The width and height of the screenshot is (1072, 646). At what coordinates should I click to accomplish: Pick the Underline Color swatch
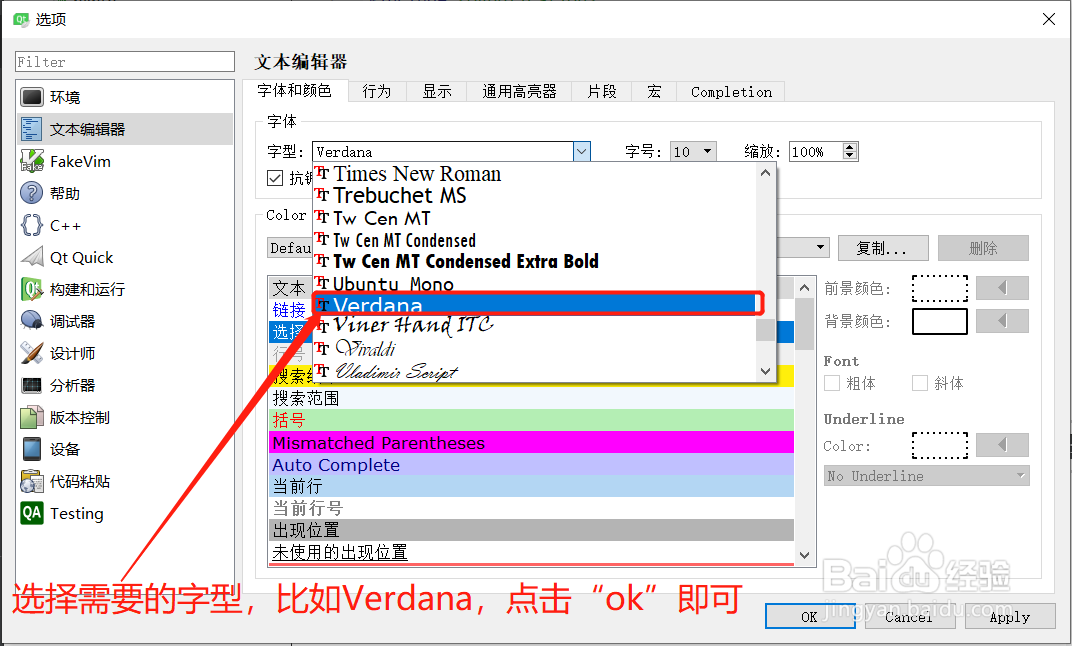click(939, 445)
